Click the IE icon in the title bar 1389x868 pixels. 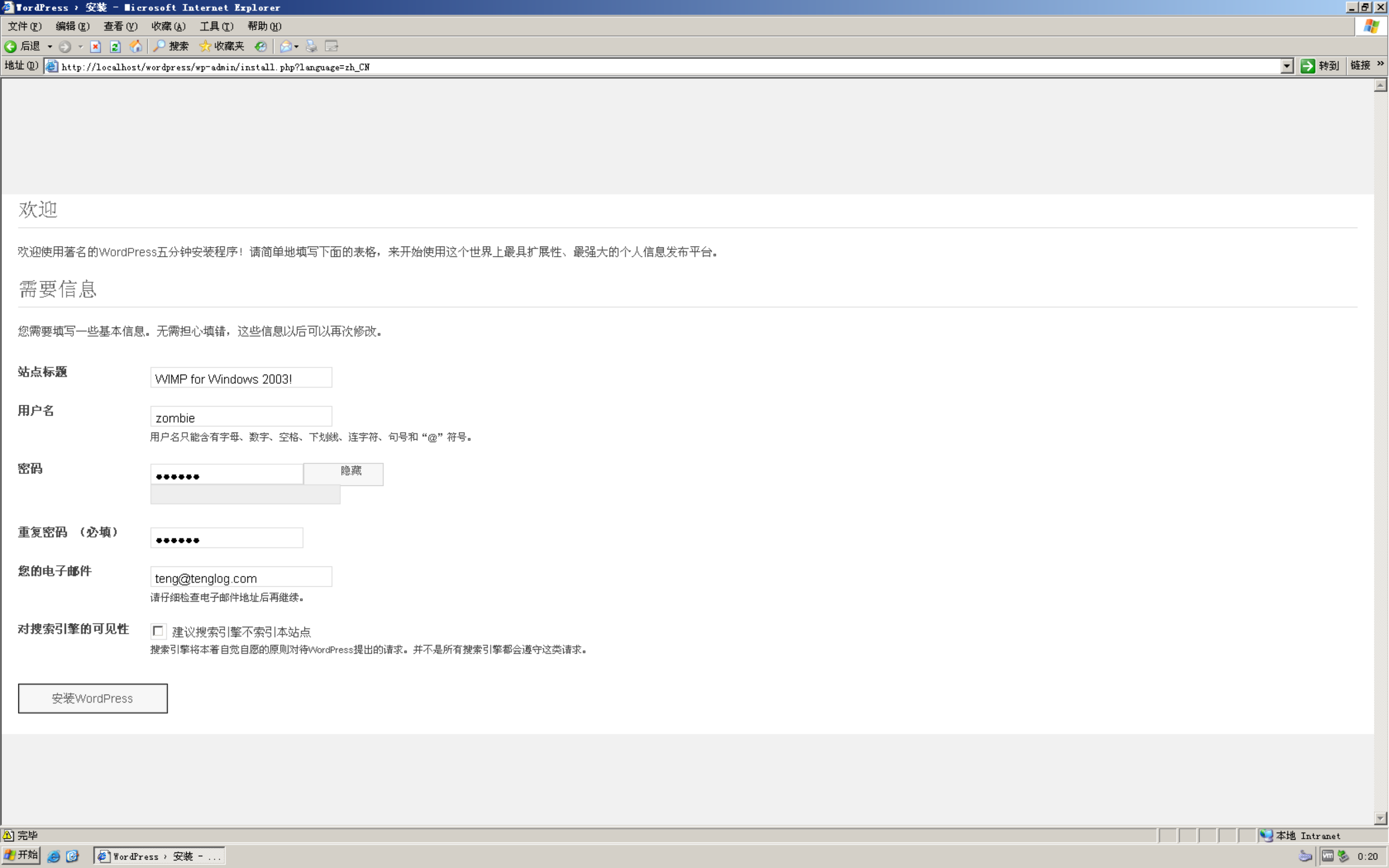(8, 7)
